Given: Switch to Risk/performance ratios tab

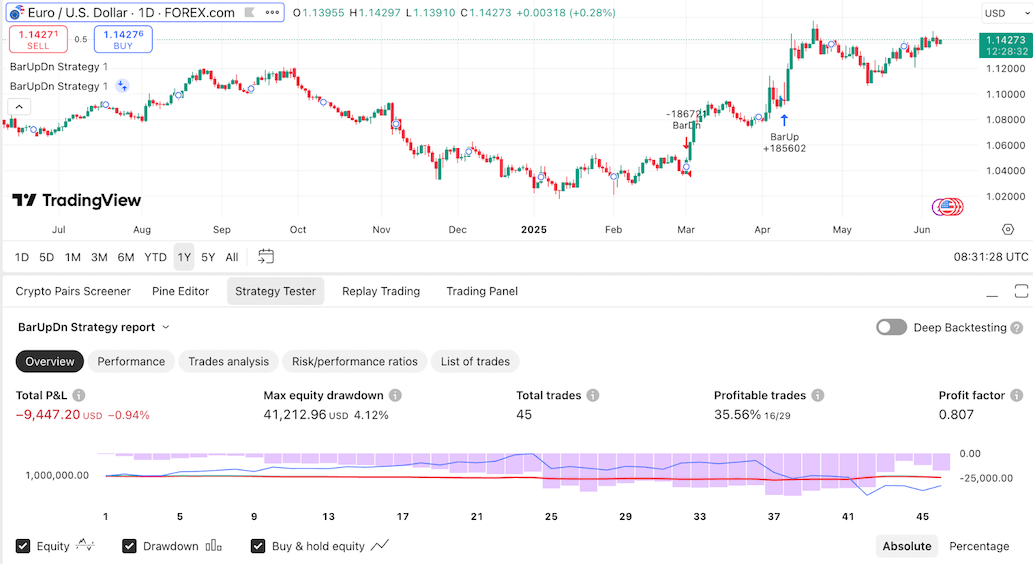Looking at the screenshot, I should 354,361.
